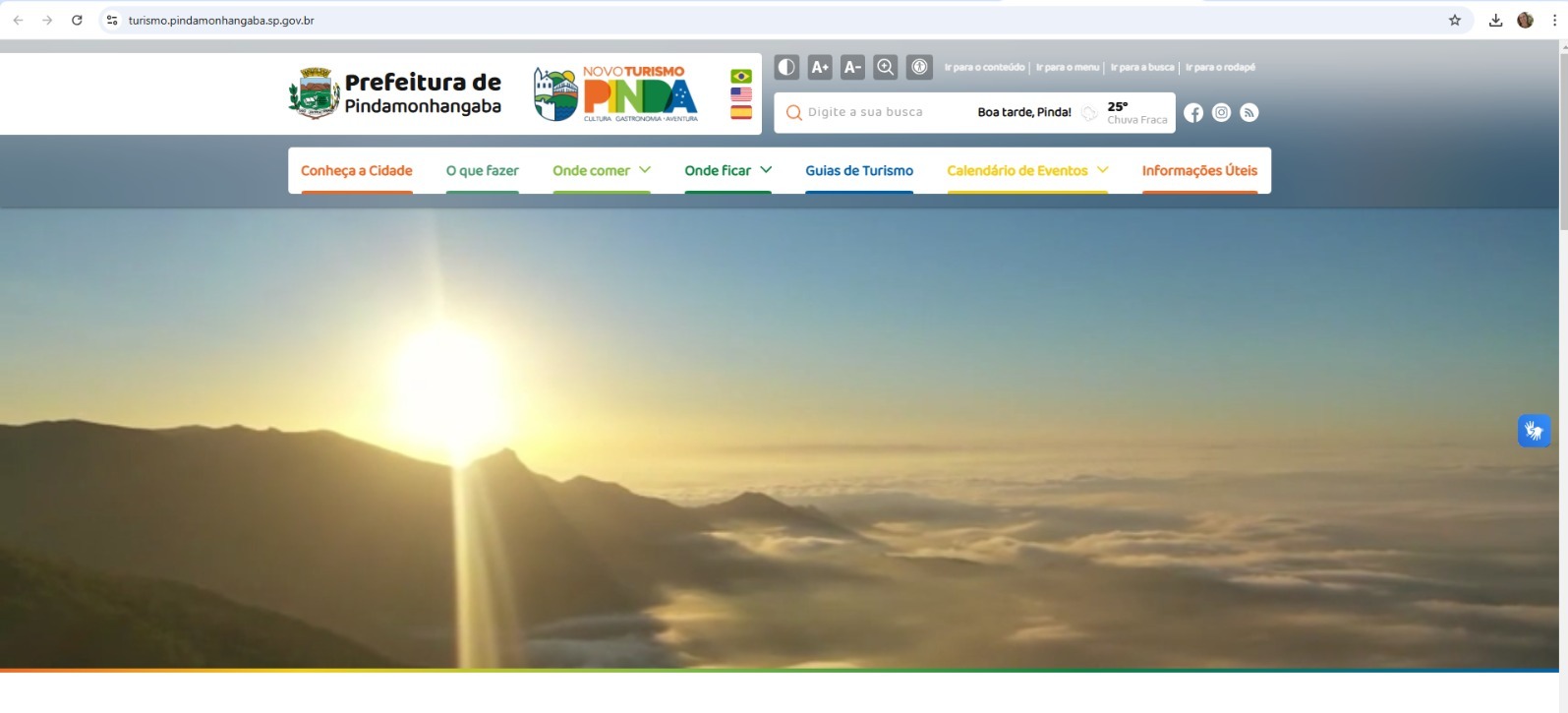
Task: Switch language using the Brazil flag
Action: [741, 77]
